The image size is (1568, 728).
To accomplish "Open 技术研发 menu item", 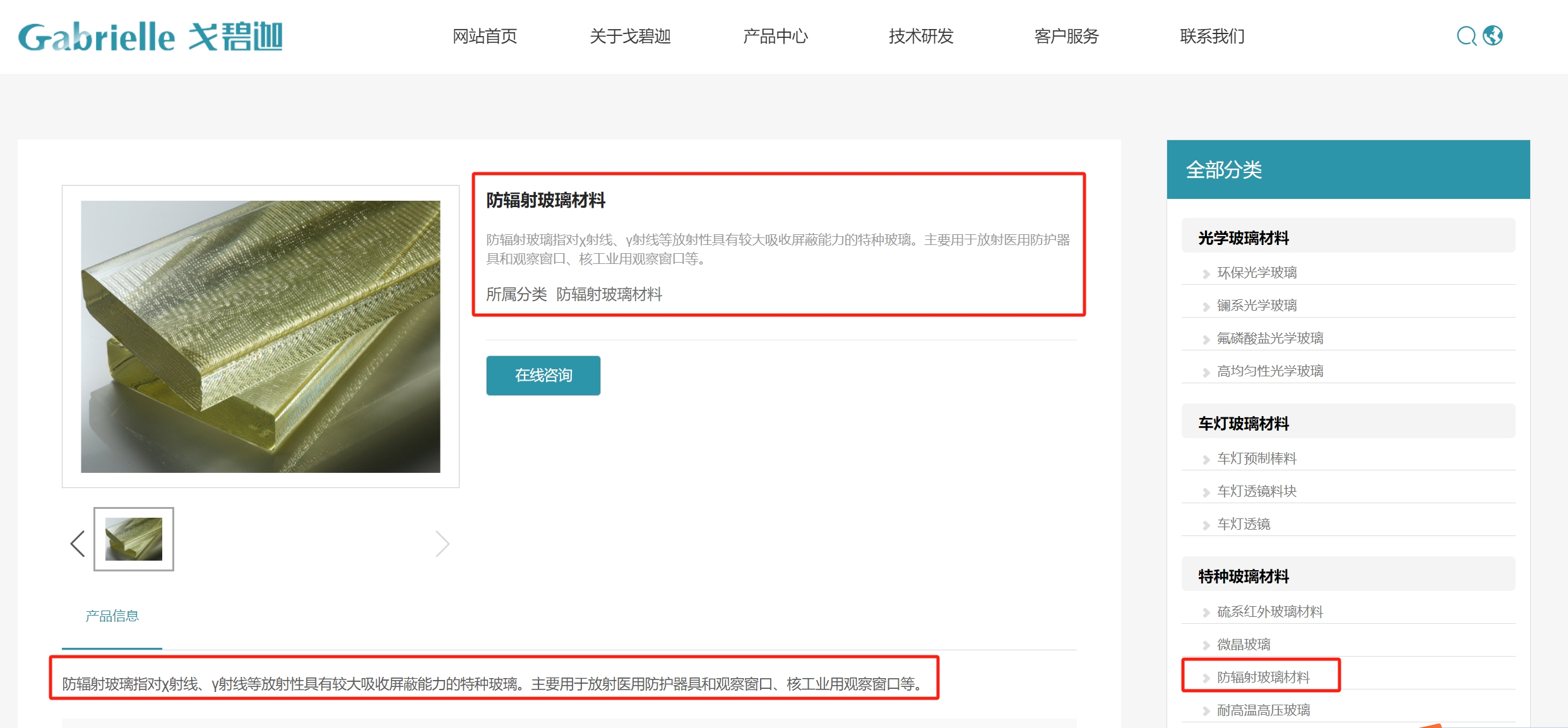I will point(921,36).
